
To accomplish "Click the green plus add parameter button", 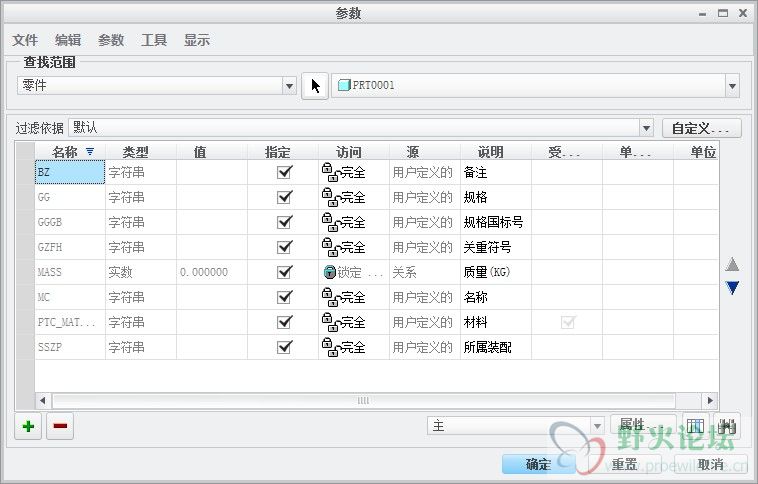I will coord(28,426).
